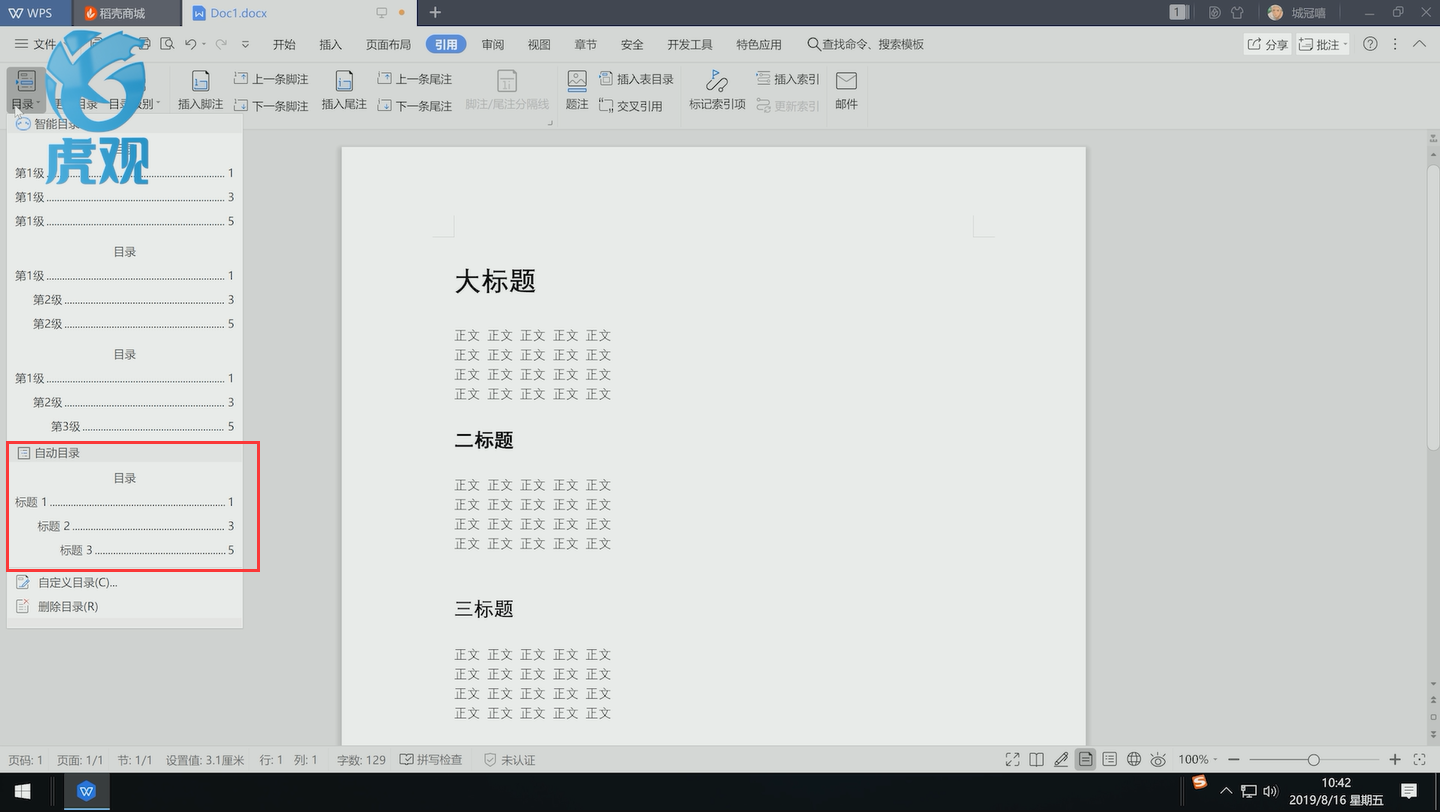Go to 上一条脚注 previous footnote
Image resolution: width=1440 pixels, height=812 pixels.
pos(271,79)
